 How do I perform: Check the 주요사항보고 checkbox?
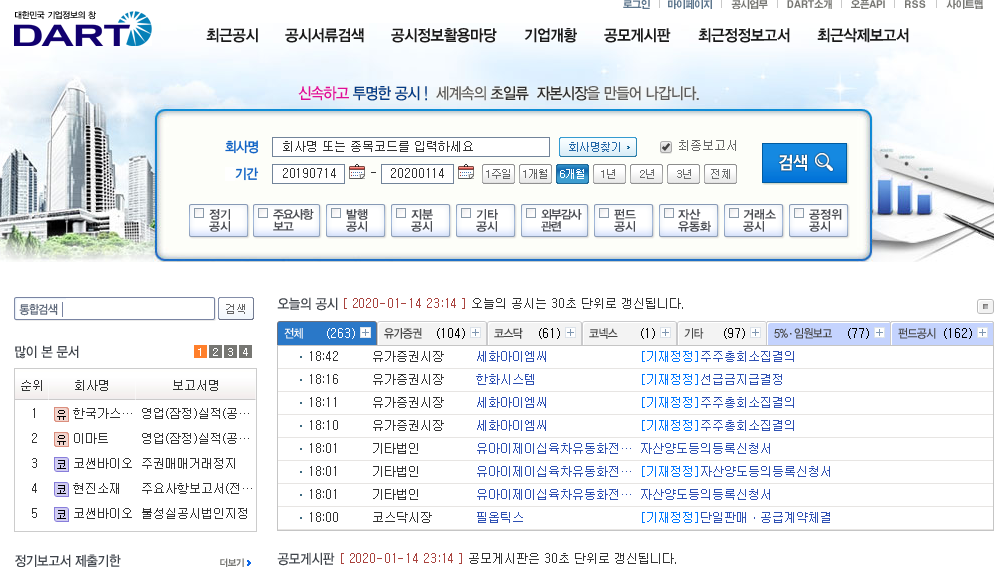click(x=263, y=214)
